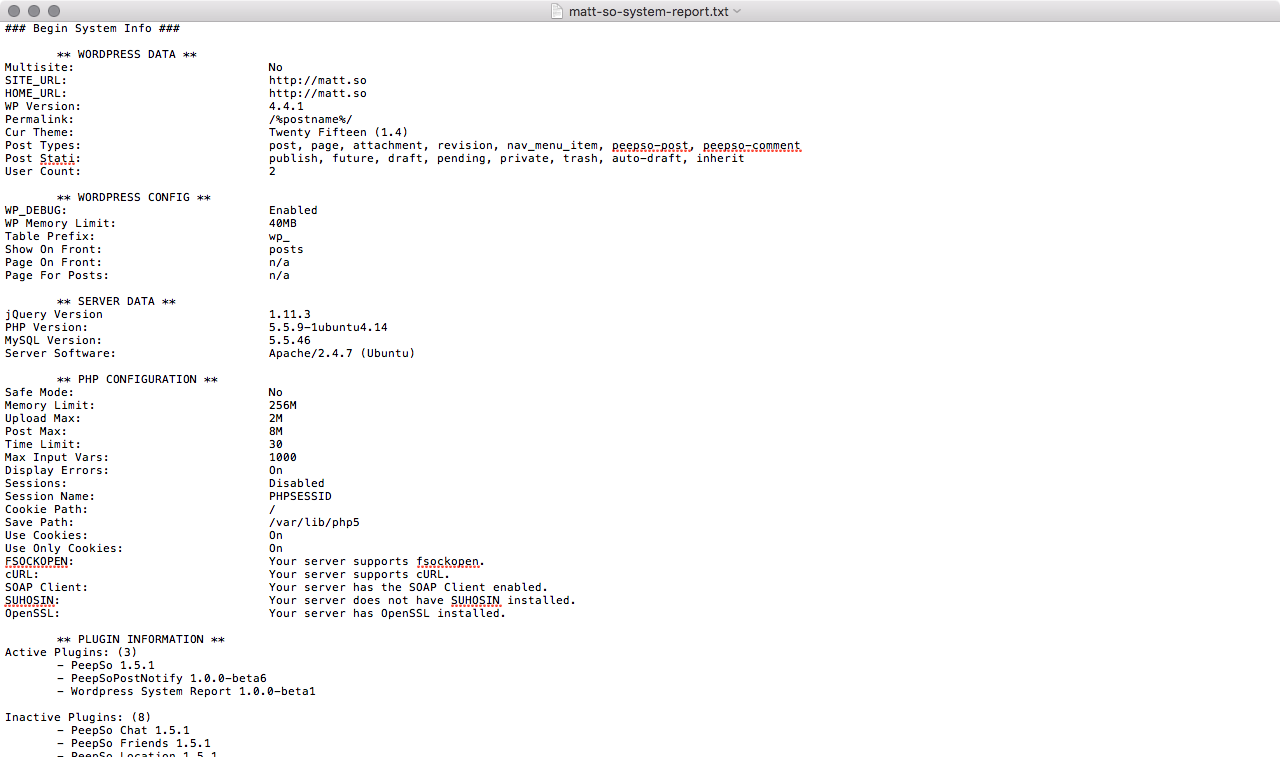Click Max Input Vars value 1000
The width and height of the screenshot is (1280, 757).
tap(283, 457)
